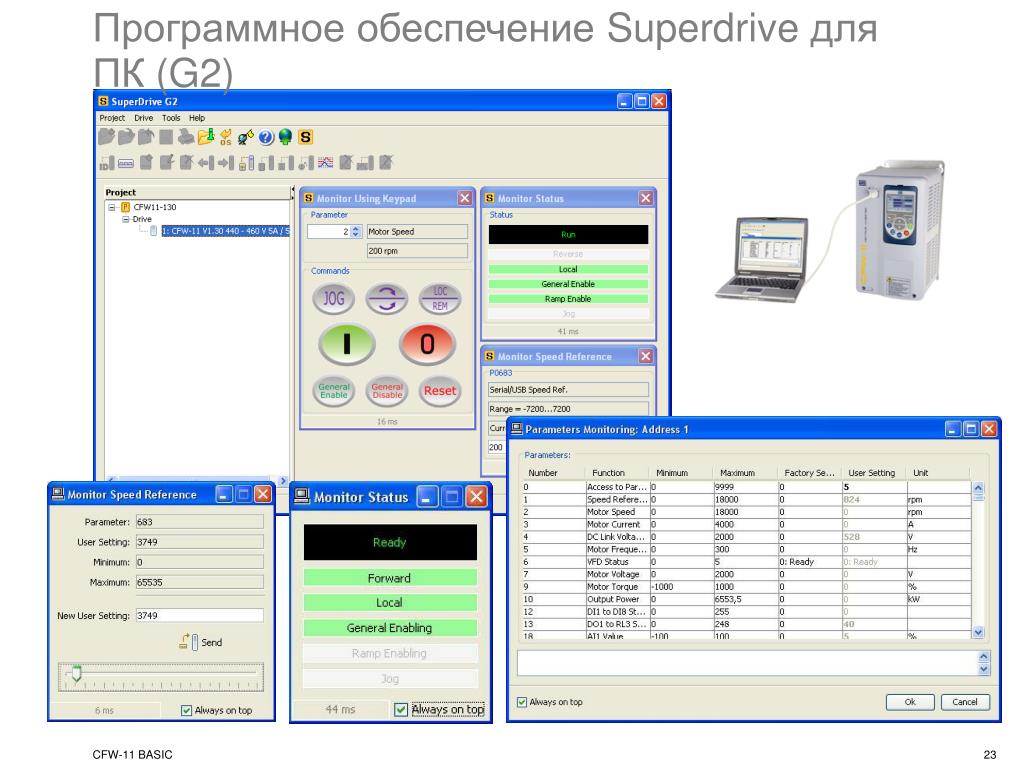Click the globe with green arrow icon
1024x768 pixels.
click(285, 137)
